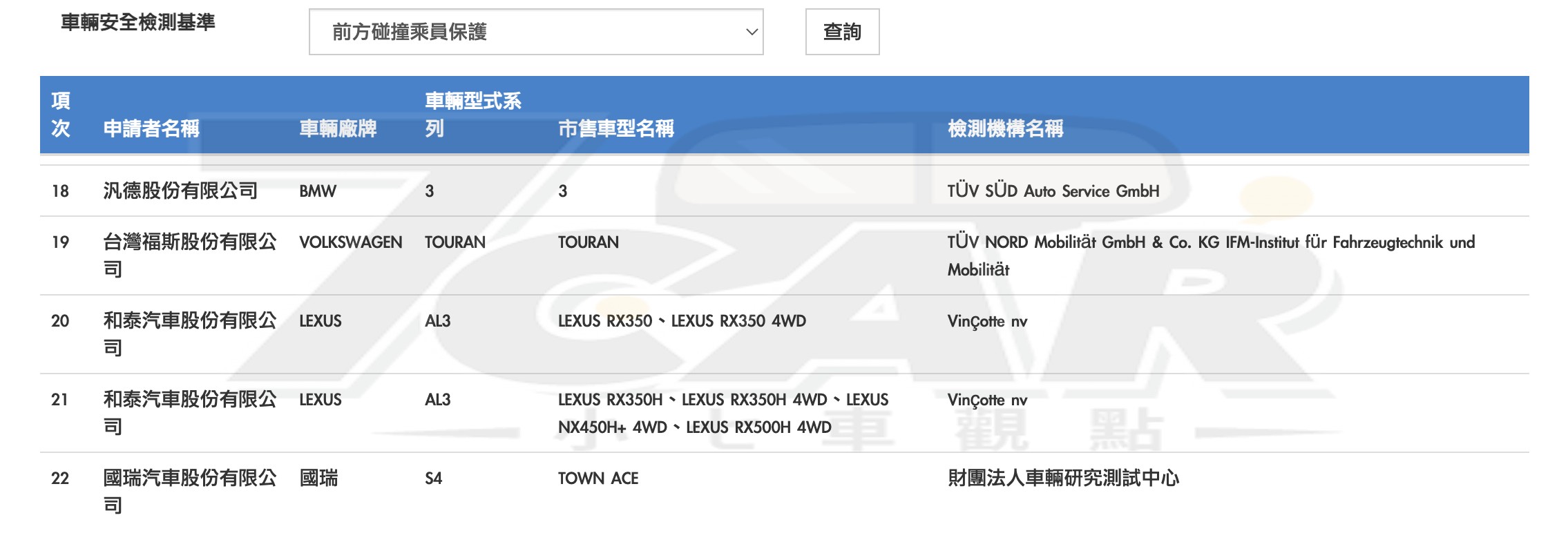
Task: Click the 檢測機構名稱 column header
Action: coord(1005,128)
